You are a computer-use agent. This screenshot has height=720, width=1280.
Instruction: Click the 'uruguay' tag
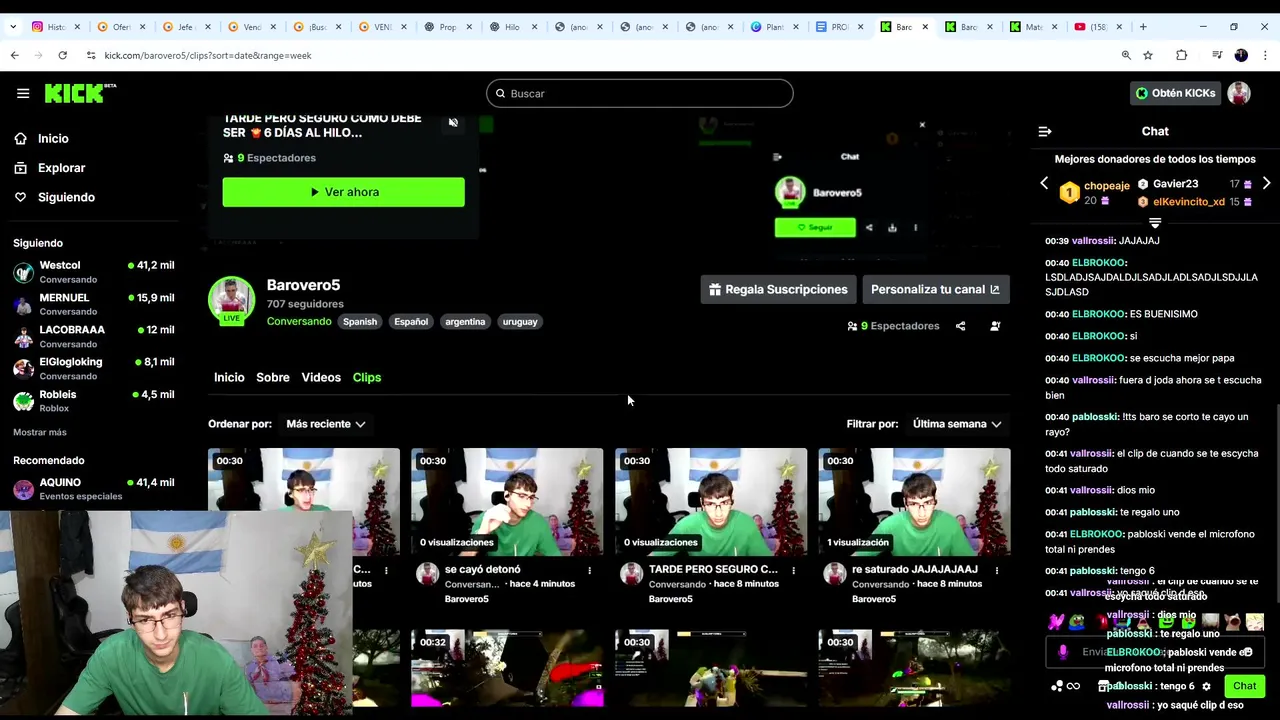(520, 322)
